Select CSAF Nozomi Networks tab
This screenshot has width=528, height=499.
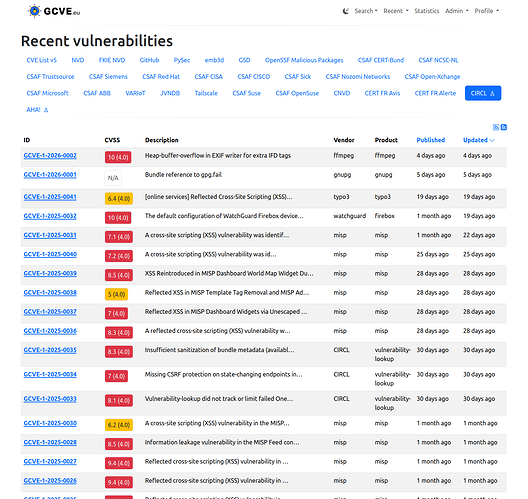click(x=358, y=77)
